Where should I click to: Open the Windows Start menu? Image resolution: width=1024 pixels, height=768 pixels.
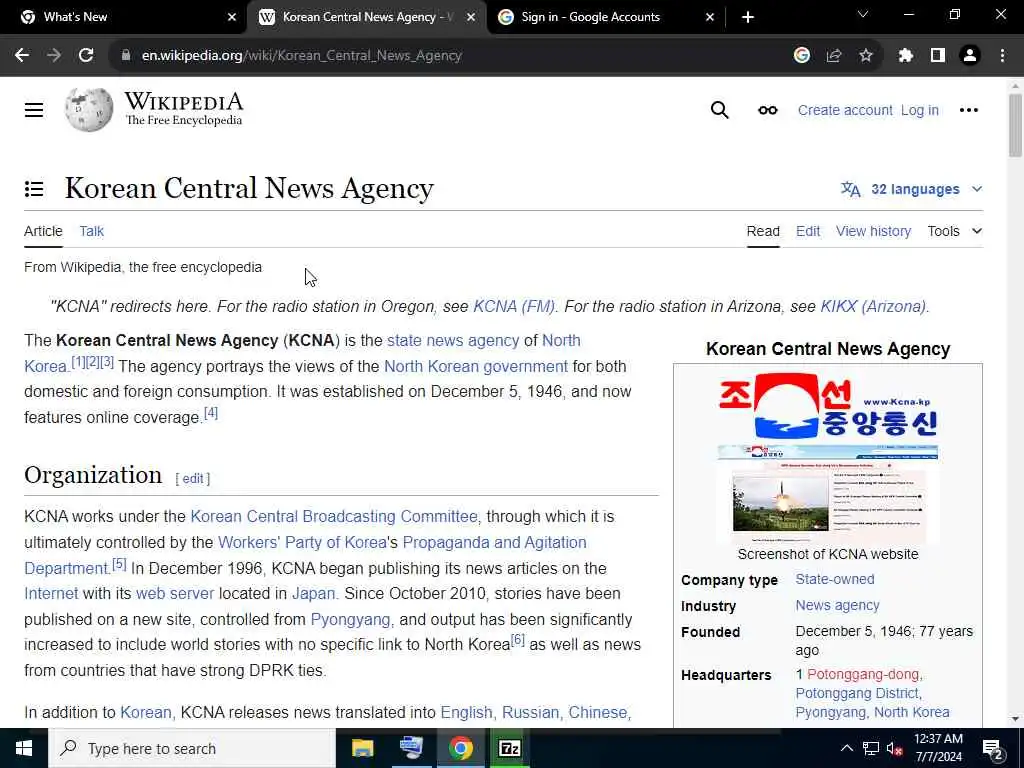(24, 748)
